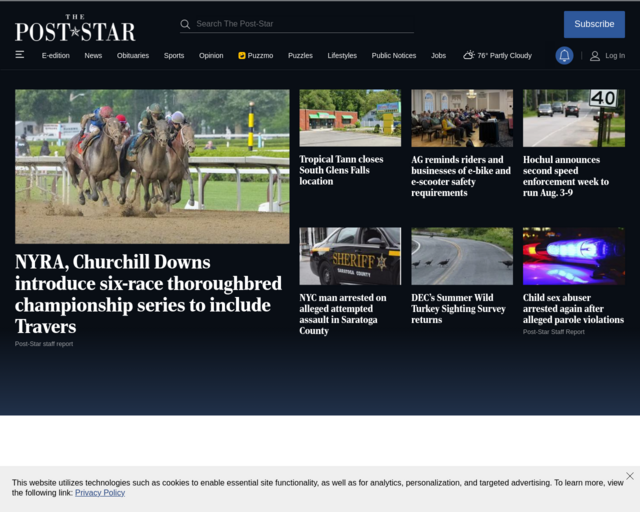The width and height of the screenshot is (640, 512).
Task: Open the Tropical Tann closes headline
Action: [x=341, y=170]
